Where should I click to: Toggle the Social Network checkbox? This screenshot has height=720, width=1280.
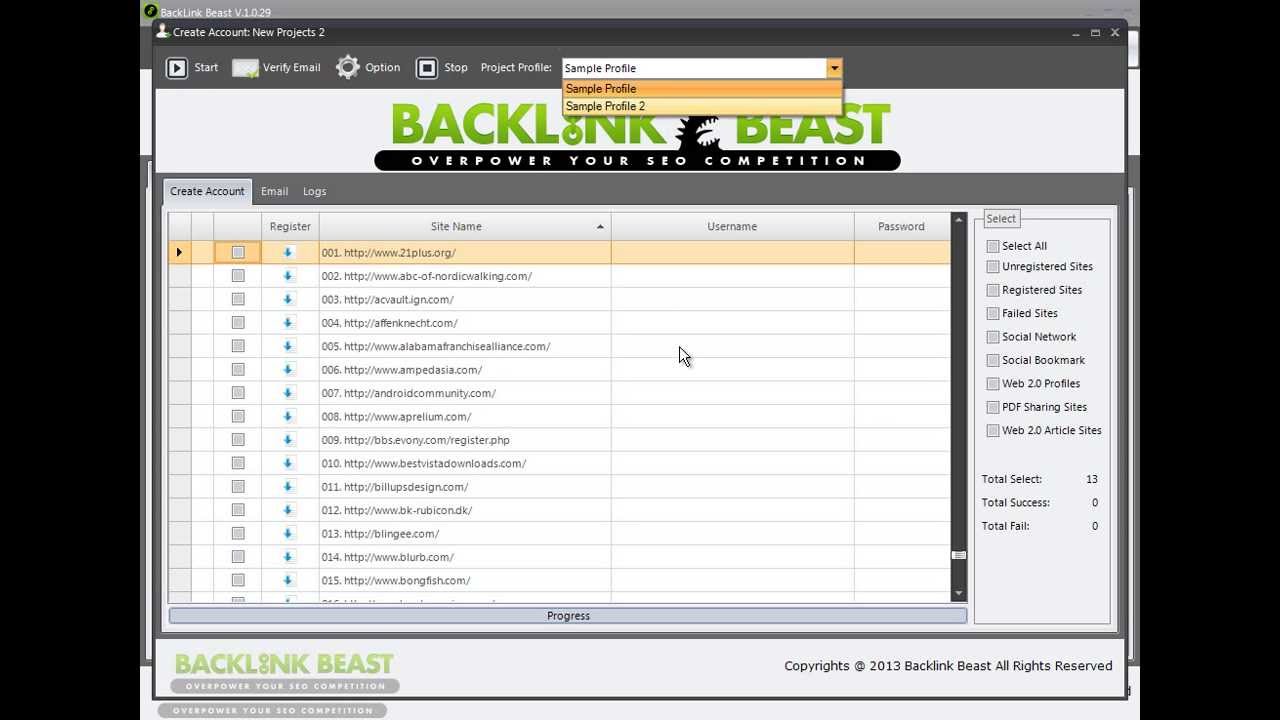click(x=993, y=337)
